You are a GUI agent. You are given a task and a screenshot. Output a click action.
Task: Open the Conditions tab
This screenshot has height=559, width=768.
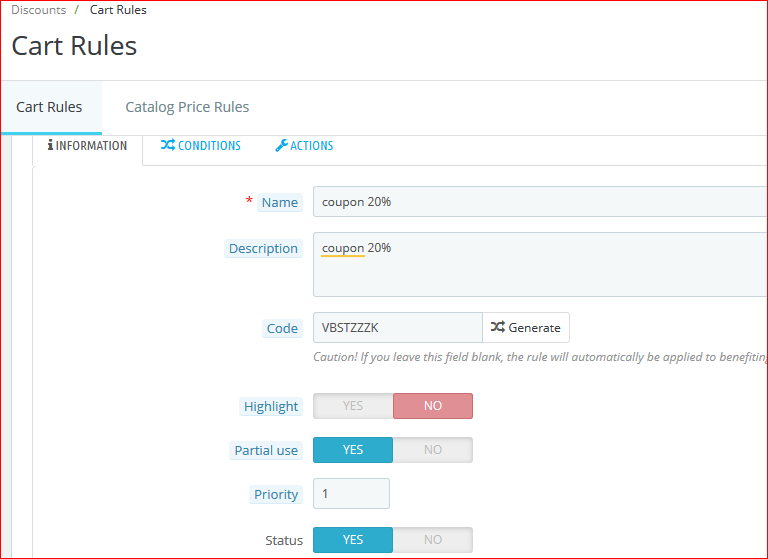pyautogui.click(x=201, y=146)
